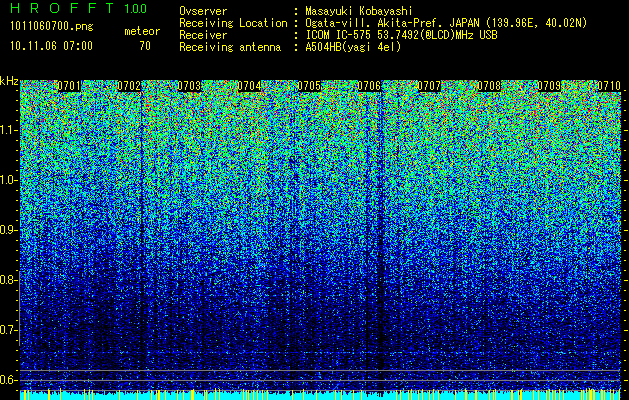
Task: Click the kHz axis unit label
Action: [9, 81]
